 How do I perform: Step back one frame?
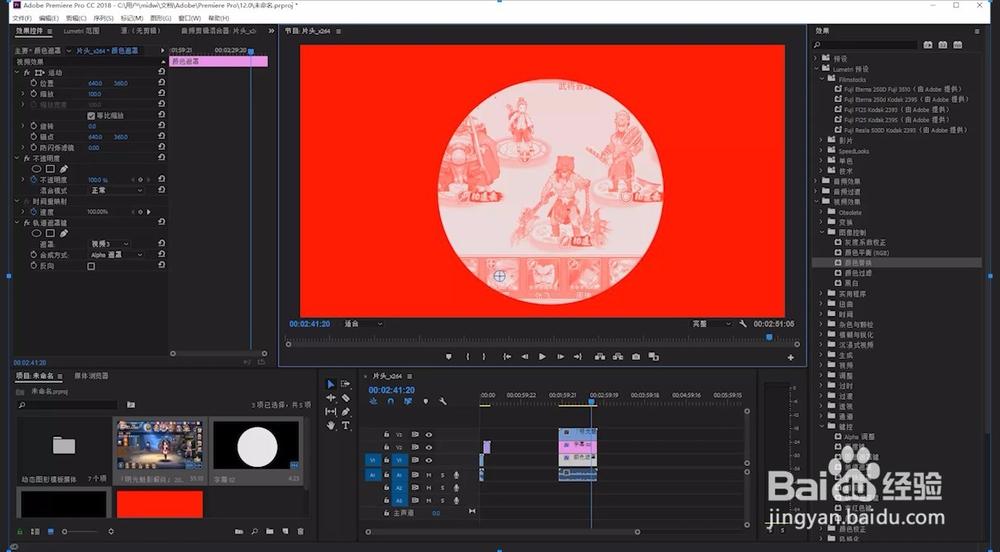coord(524,357)
